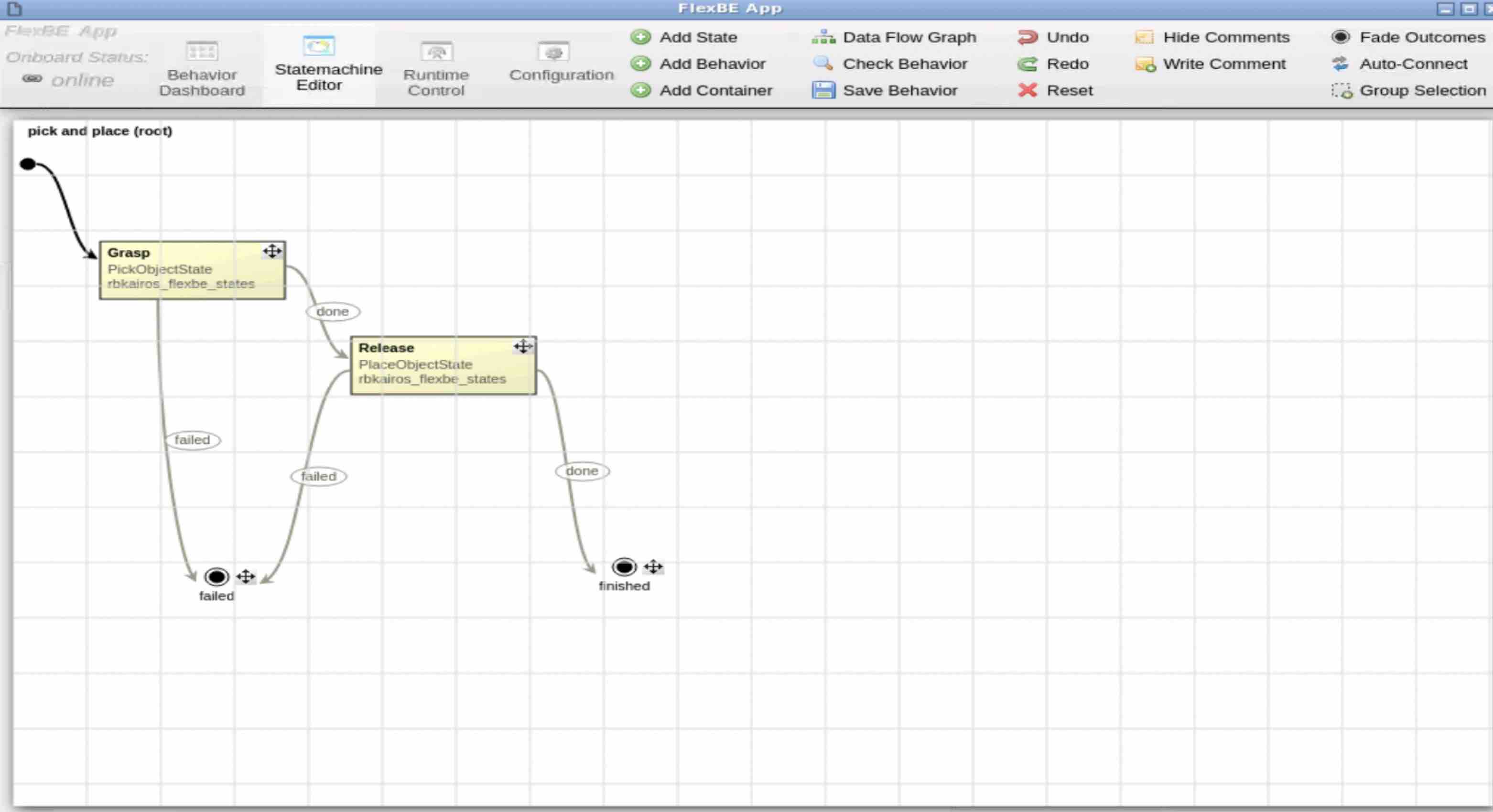Image resolution: width=1493 pixels, height=812 pixels.
Task: Click the green Add Container icon
Action: point(640,90)
